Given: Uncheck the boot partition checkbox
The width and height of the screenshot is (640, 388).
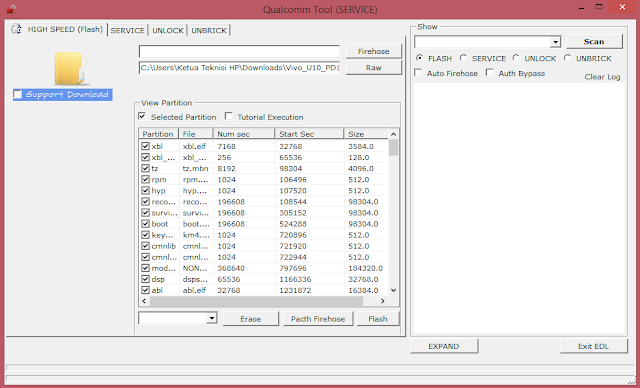Looking at the screenshot, I should coord(145,224).
